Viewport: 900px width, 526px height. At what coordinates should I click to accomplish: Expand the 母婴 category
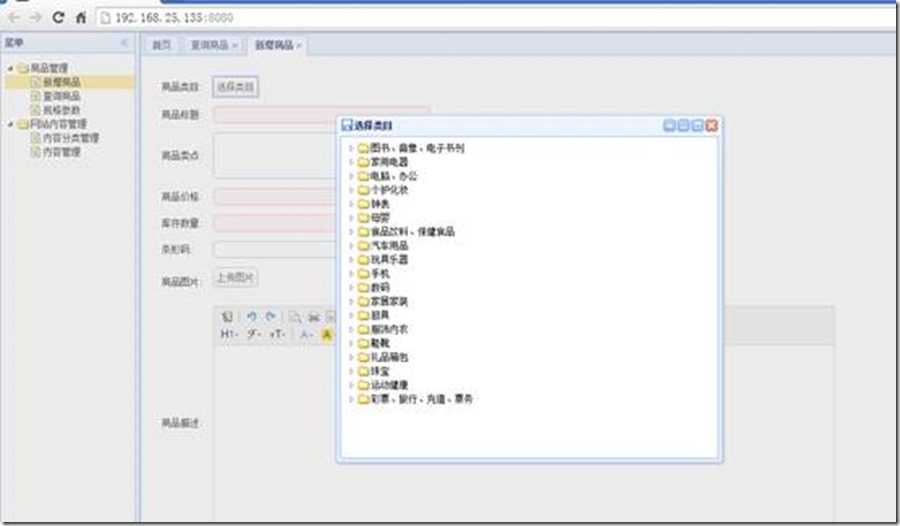[x=351, y=218]
